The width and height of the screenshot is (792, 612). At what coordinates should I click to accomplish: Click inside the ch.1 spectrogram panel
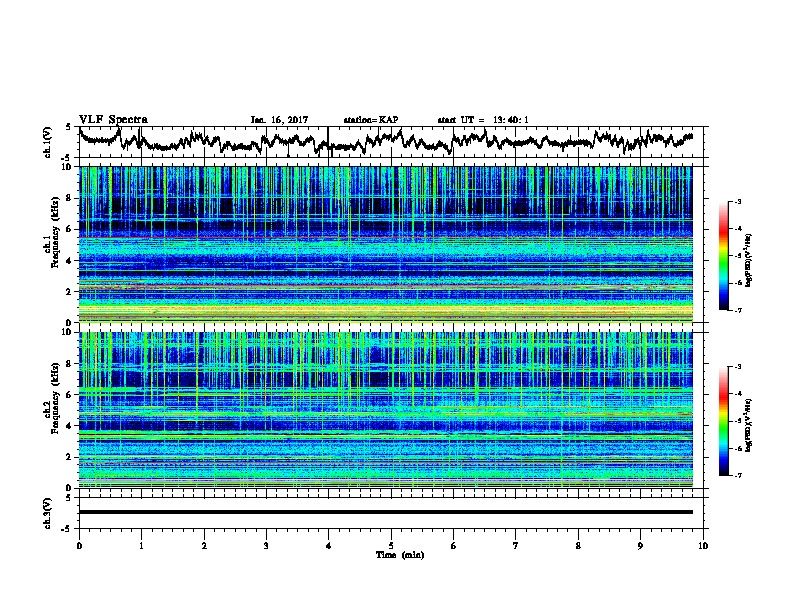[385, 244]
